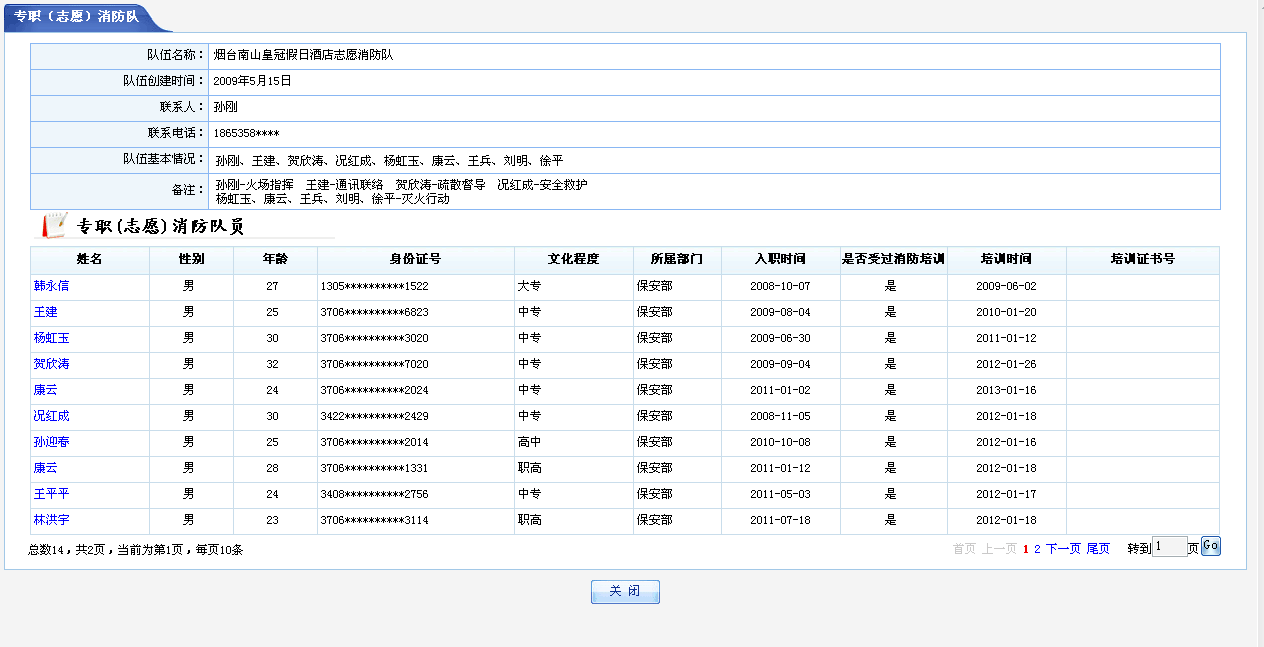
Task: Click entry date 2009-06-30
Action: [x=781, y=338]
